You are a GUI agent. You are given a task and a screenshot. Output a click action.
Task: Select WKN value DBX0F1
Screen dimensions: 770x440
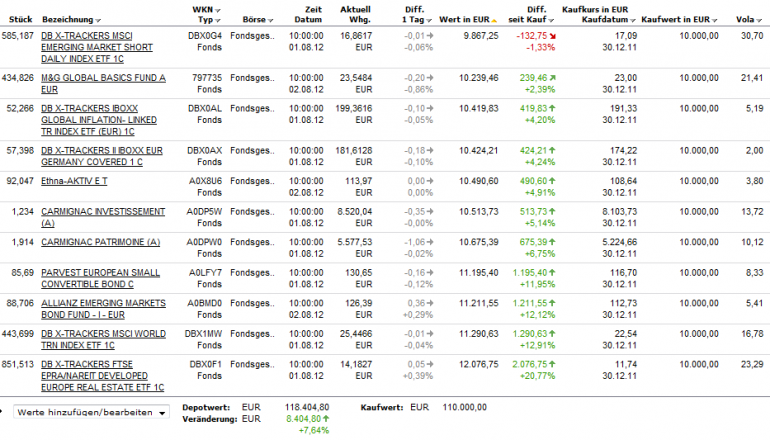(206, 364)
